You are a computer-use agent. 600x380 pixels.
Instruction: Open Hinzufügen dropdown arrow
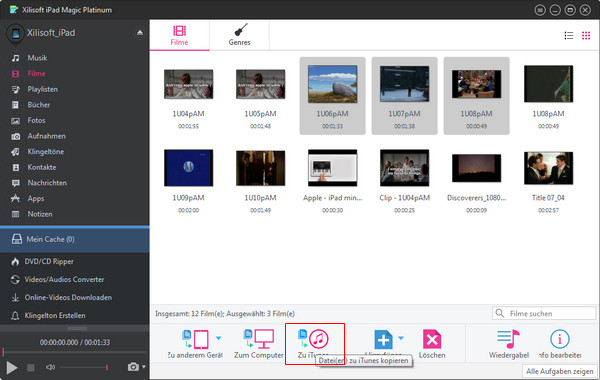[401, 338]
